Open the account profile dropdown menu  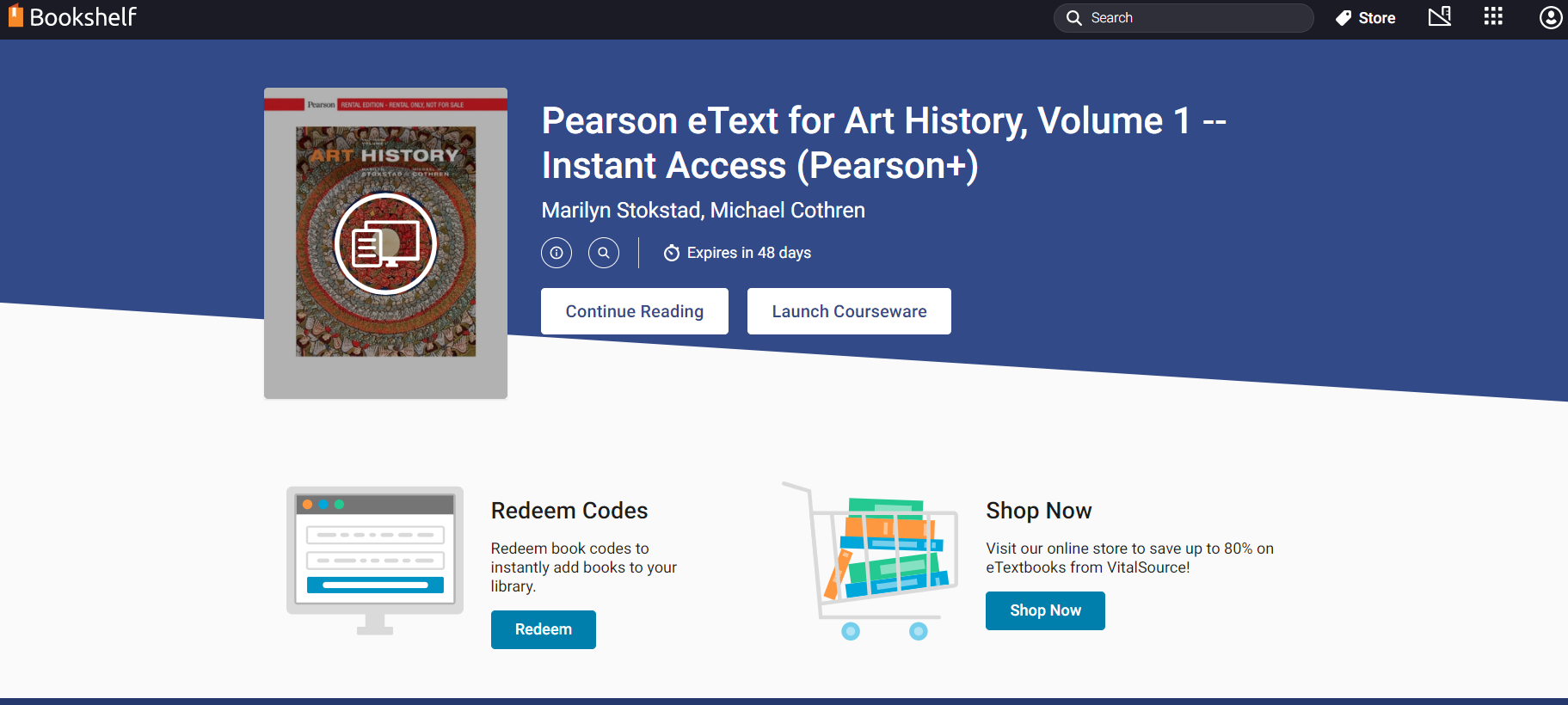point(1549,17)
